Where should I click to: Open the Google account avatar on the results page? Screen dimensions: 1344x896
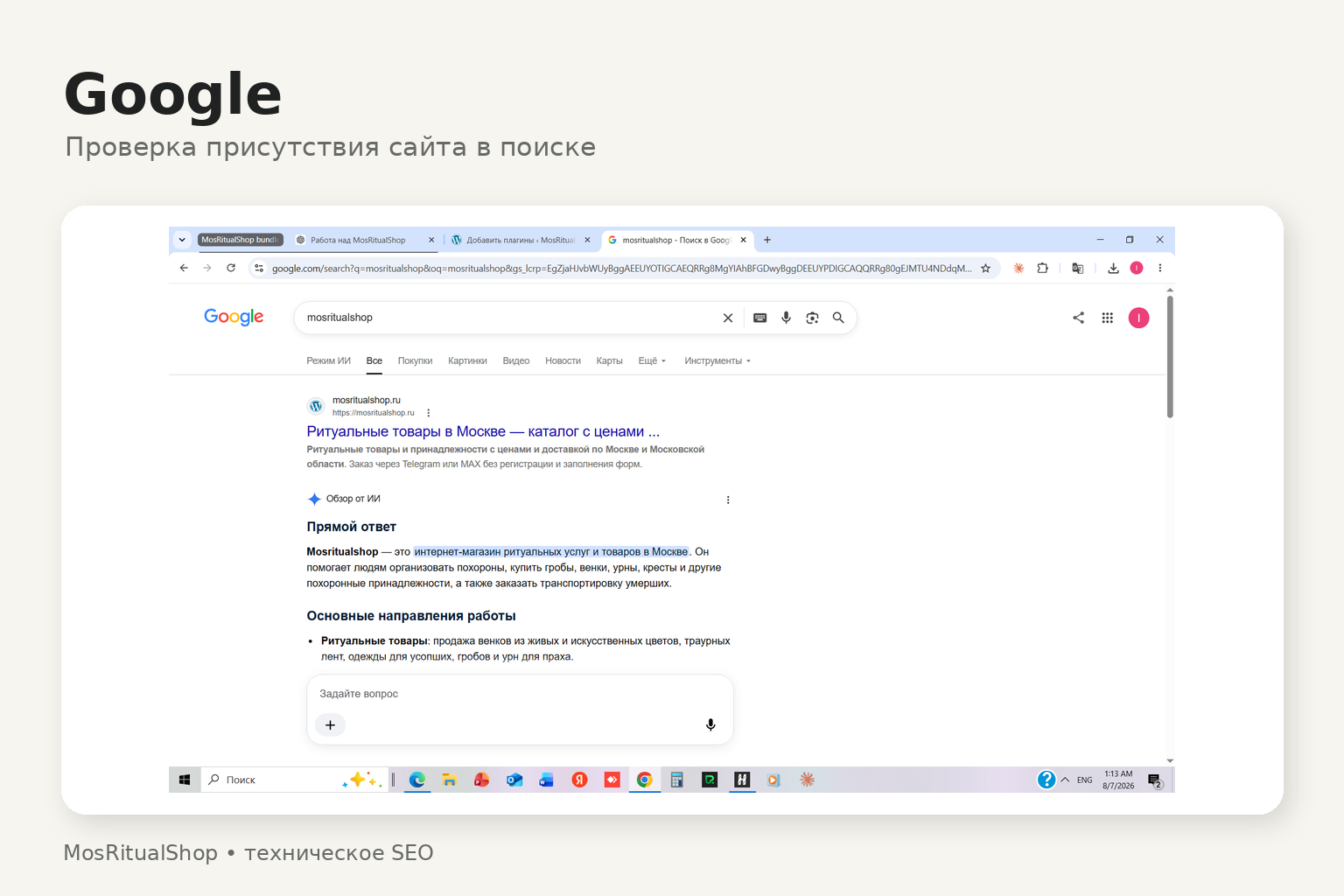coord(1138,318)
